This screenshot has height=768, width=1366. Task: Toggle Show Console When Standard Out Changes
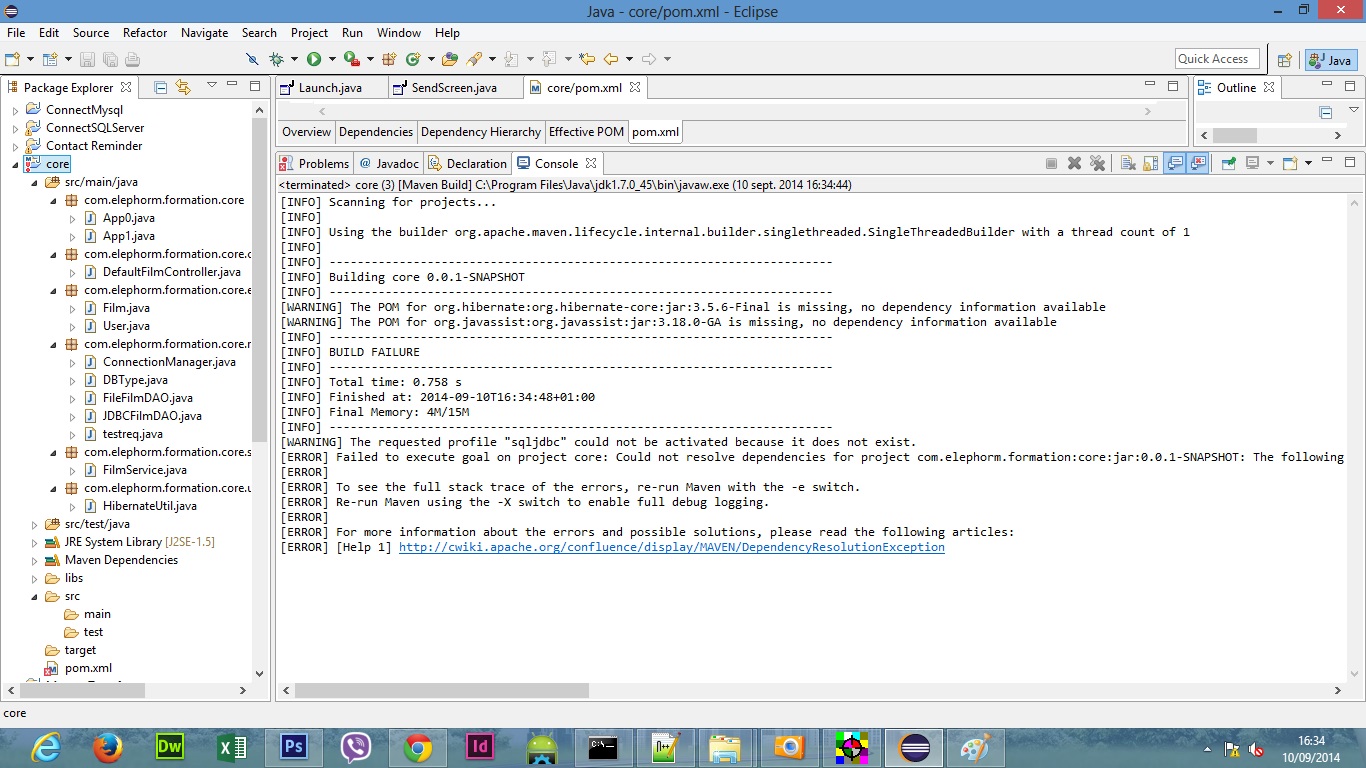[1175, 163]
